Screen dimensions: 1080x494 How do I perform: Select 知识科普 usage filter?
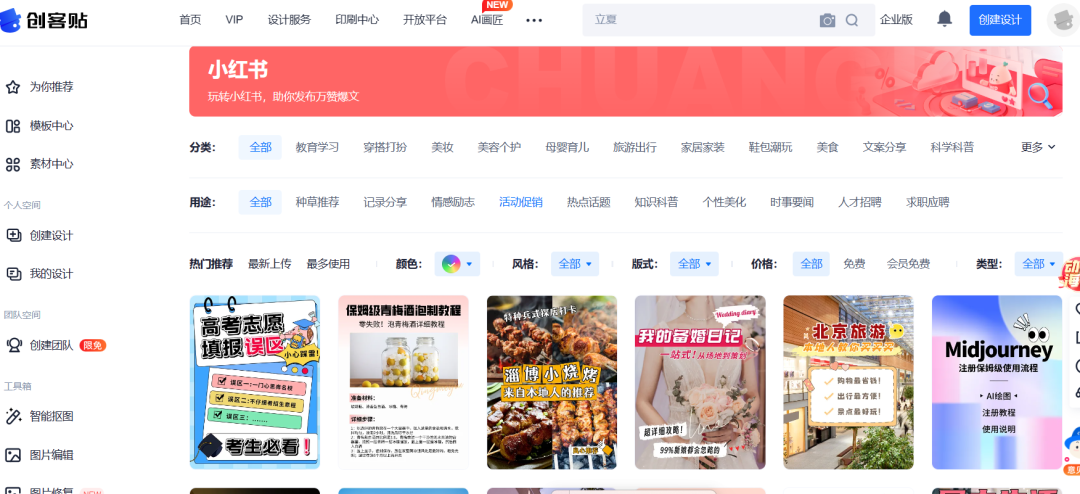[x=656, y=202]
